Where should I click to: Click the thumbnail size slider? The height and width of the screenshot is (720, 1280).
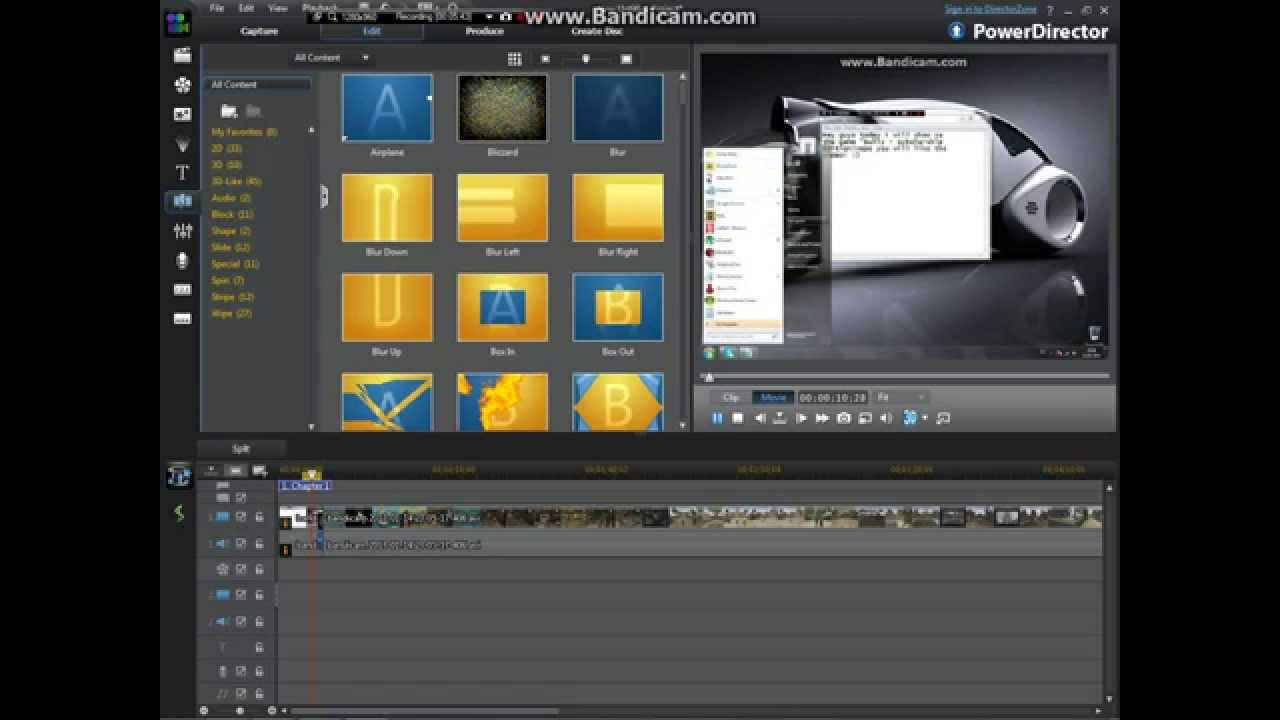click(x=586, y=59)
